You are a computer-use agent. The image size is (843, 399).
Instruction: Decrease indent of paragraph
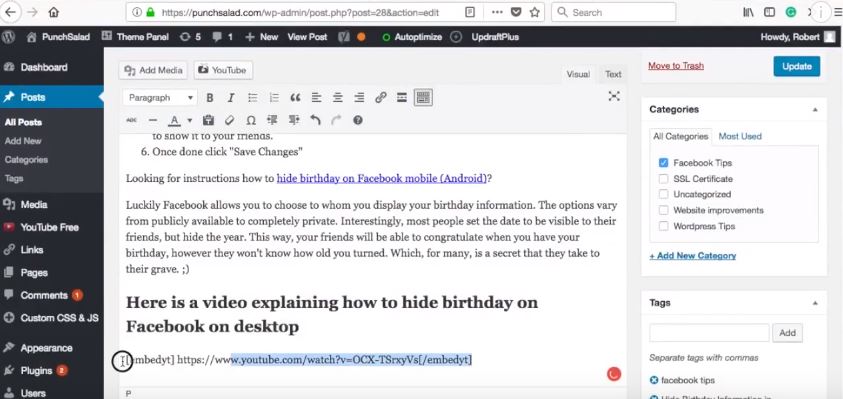[x=272, y=120]
